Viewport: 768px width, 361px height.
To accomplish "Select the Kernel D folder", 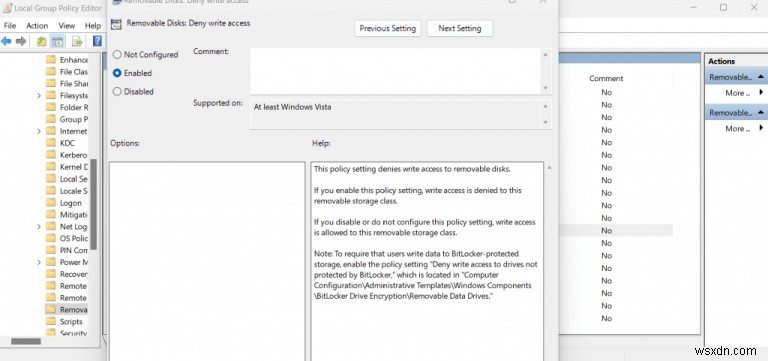I will (67, 167).
